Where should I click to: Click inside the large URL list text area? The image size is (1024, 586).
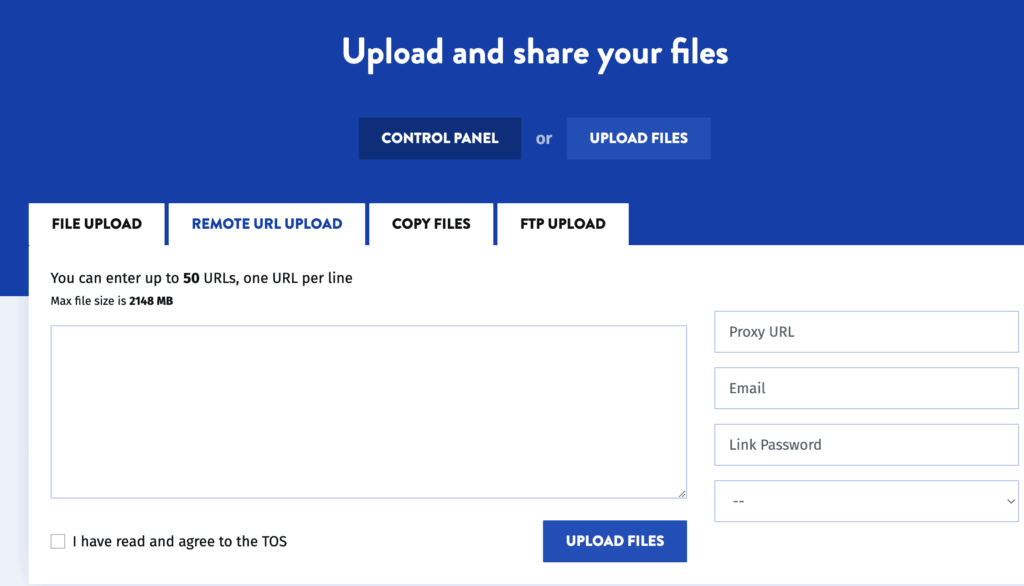click(x=368, y=411)
